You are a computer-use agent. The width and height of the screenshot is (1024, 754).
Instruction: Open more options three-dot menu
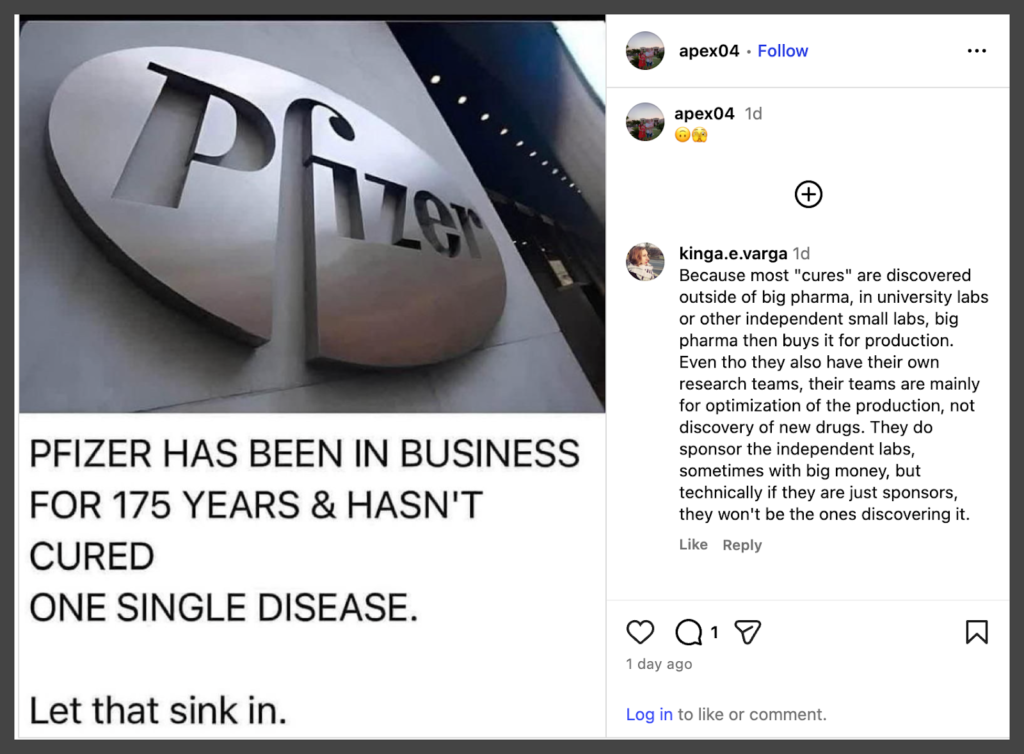(976, 51)
